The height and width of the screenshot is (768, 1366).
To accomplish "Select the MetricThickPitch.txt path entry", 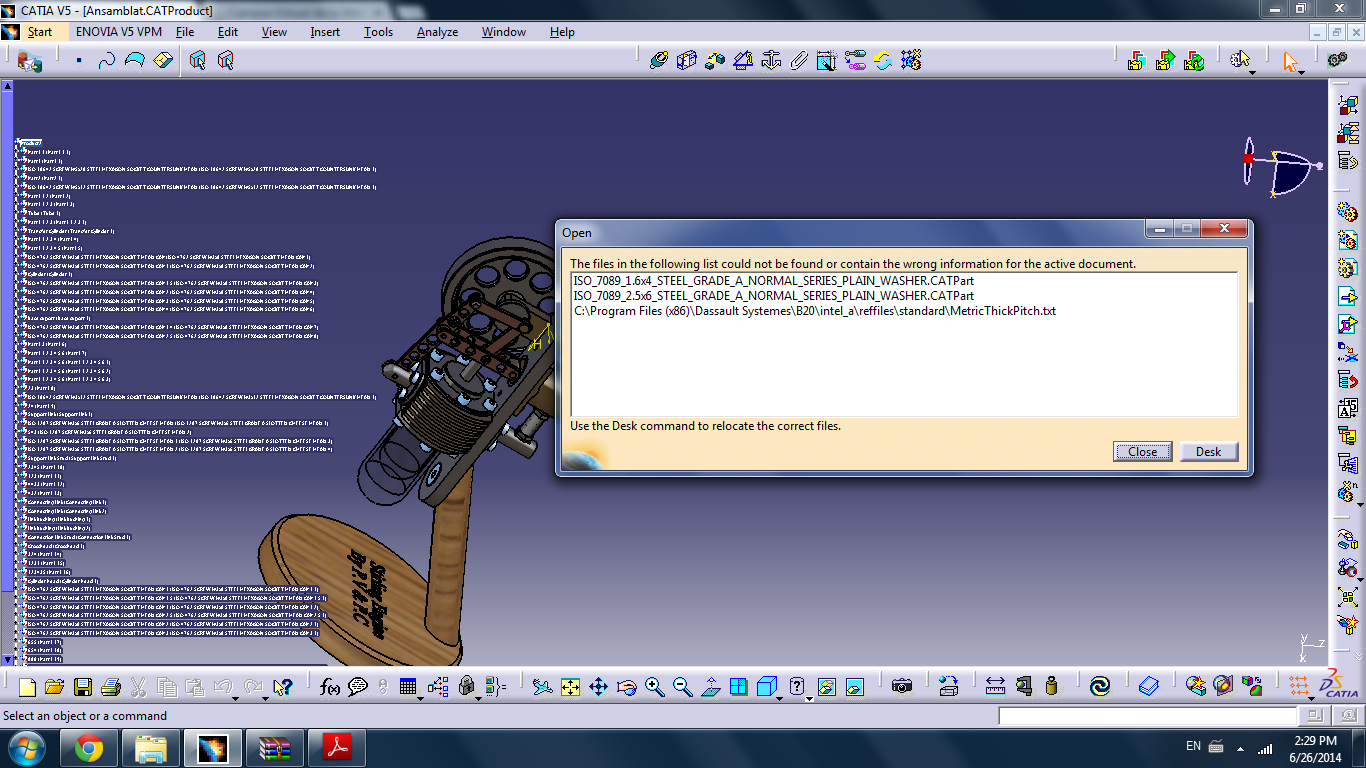I will pyautogui.click(x=814, y=311).
